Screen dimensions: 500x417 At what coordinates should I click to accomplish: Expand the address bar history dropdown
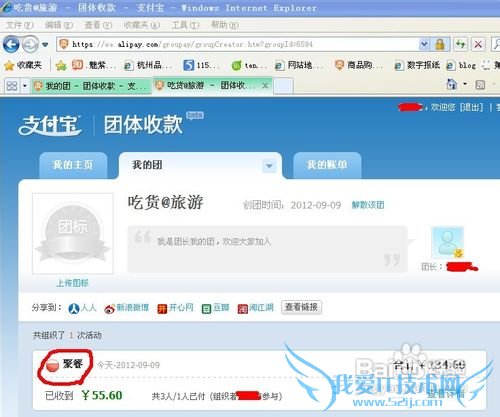(424, 44)
